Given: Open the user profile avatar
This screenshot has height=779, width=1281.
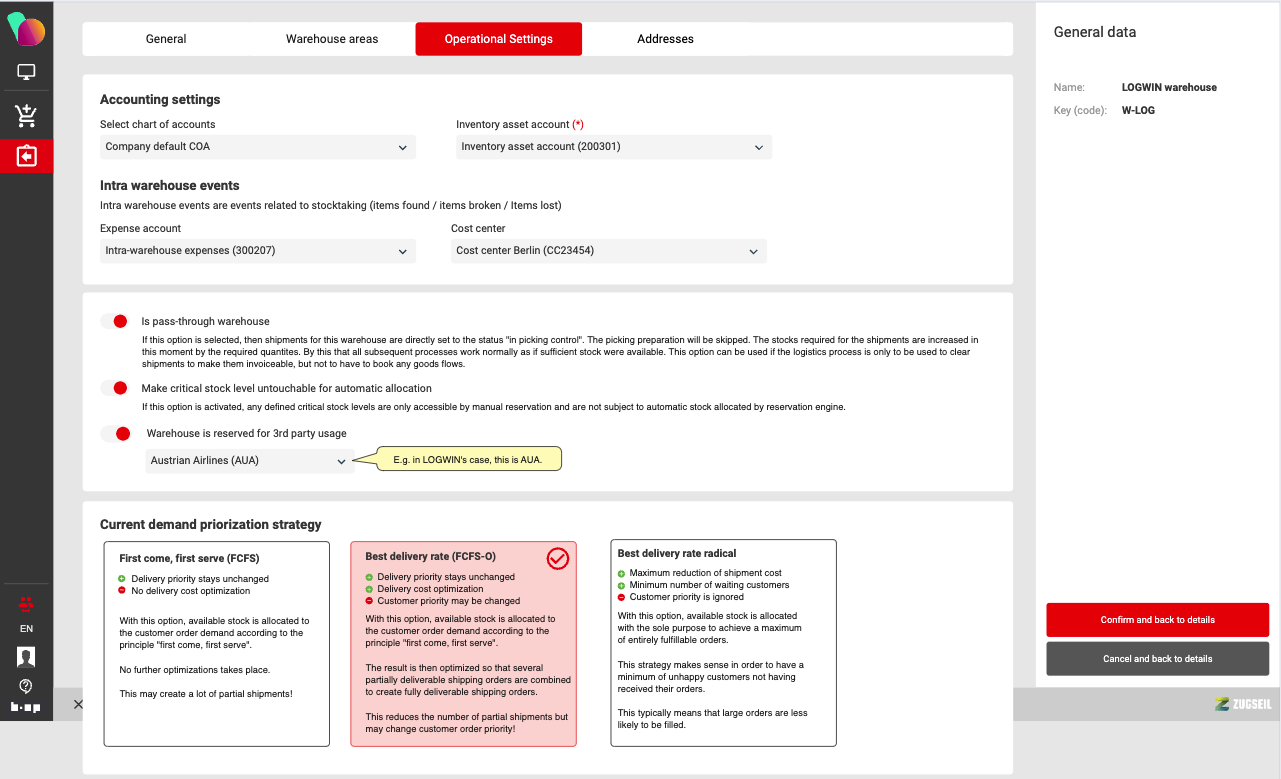Looking at the screenshot, I should click(26, 657).
